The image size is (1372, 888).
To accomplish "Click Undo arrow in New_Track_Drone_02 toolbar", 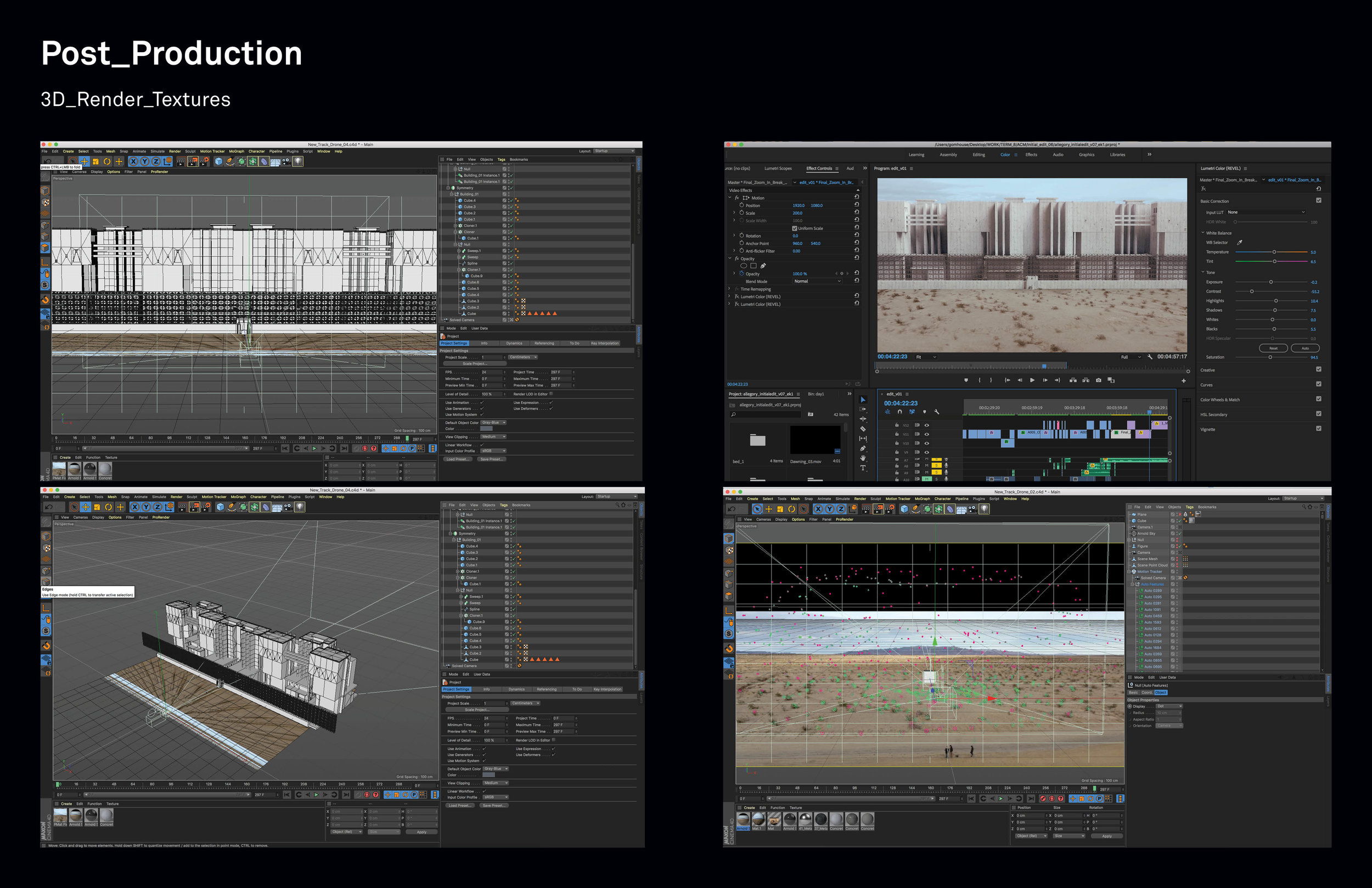I will pyautogui.click(x=732, y=509).
